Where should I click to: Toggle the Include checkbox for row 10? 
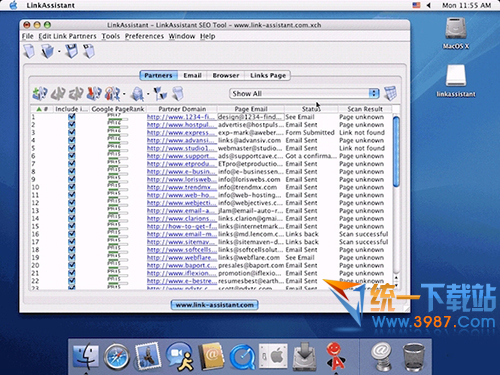click(72, 187)
